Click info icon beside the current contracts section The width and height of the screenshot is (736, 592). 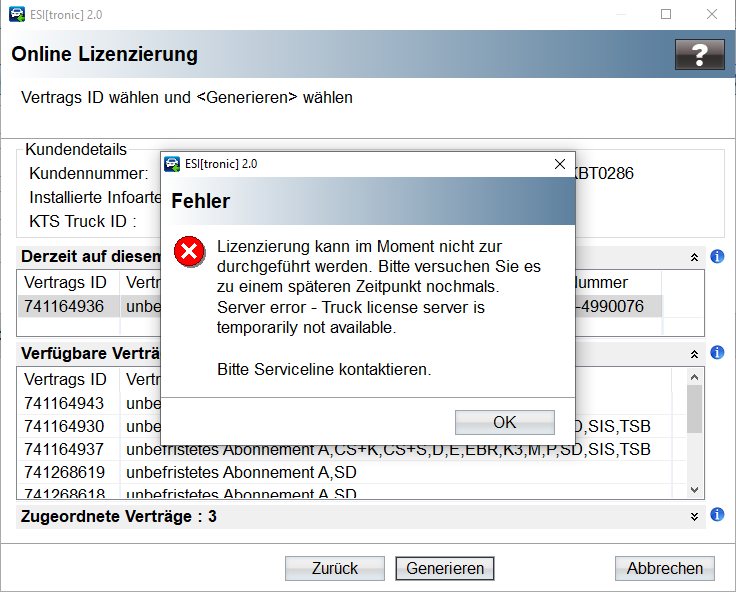(717, 257)
